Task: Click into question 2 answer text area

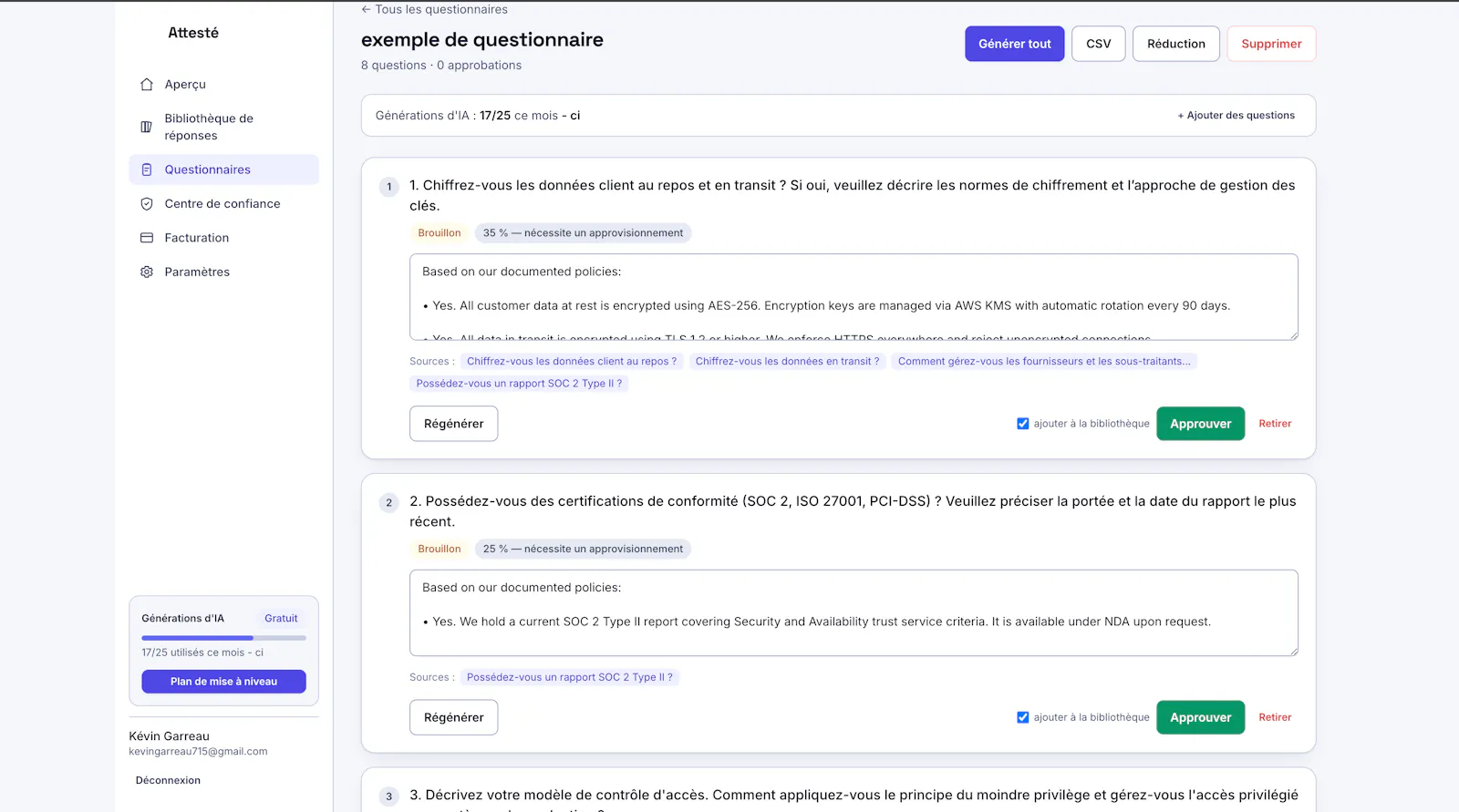Action: [x=854, y=613]
